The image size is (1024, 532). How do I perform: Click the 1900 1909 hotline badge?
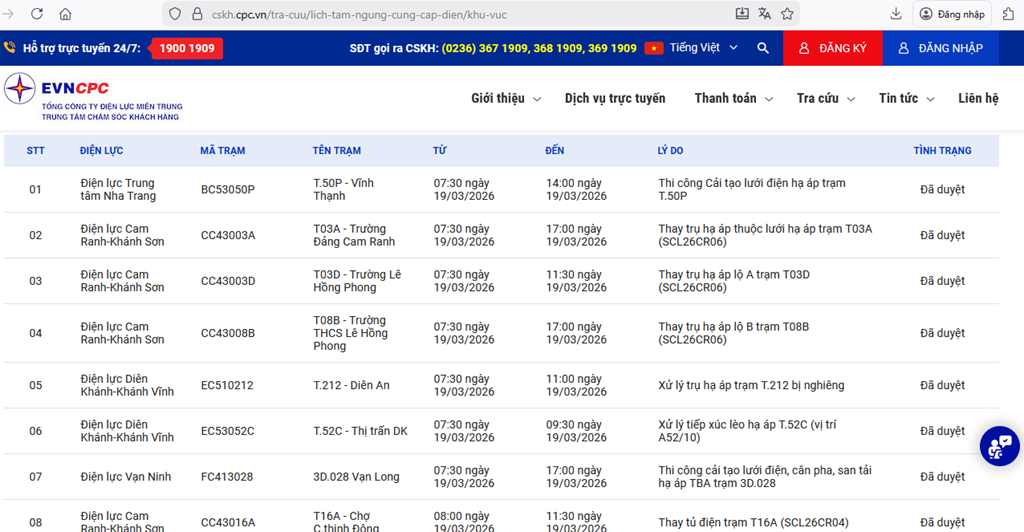187,48
